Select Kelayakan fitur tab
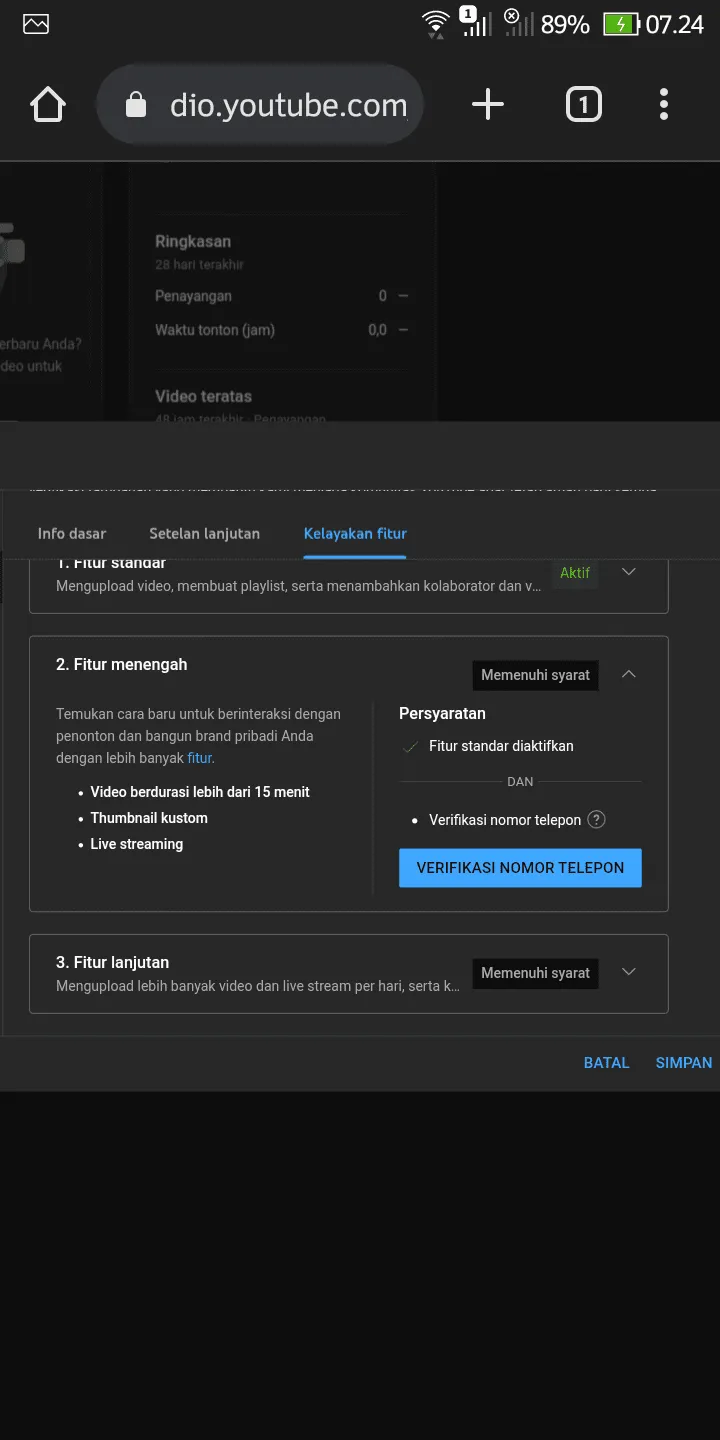 pos(355,534)
